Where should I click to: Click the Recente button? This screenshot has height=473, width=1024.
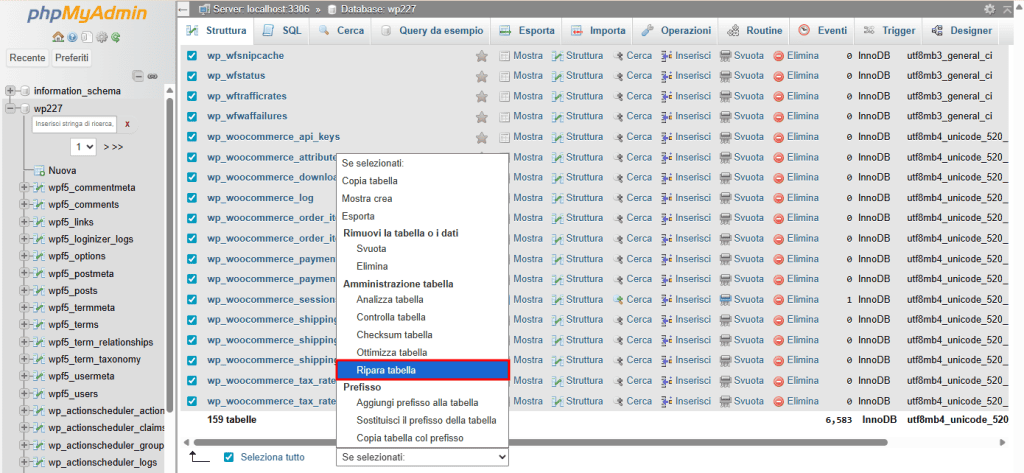27,58
